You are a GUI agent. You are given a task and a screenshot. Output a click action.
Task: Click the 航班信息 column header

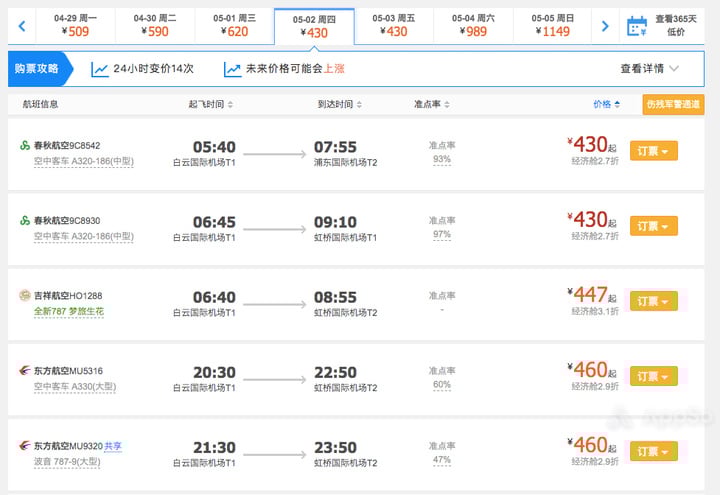40,105
